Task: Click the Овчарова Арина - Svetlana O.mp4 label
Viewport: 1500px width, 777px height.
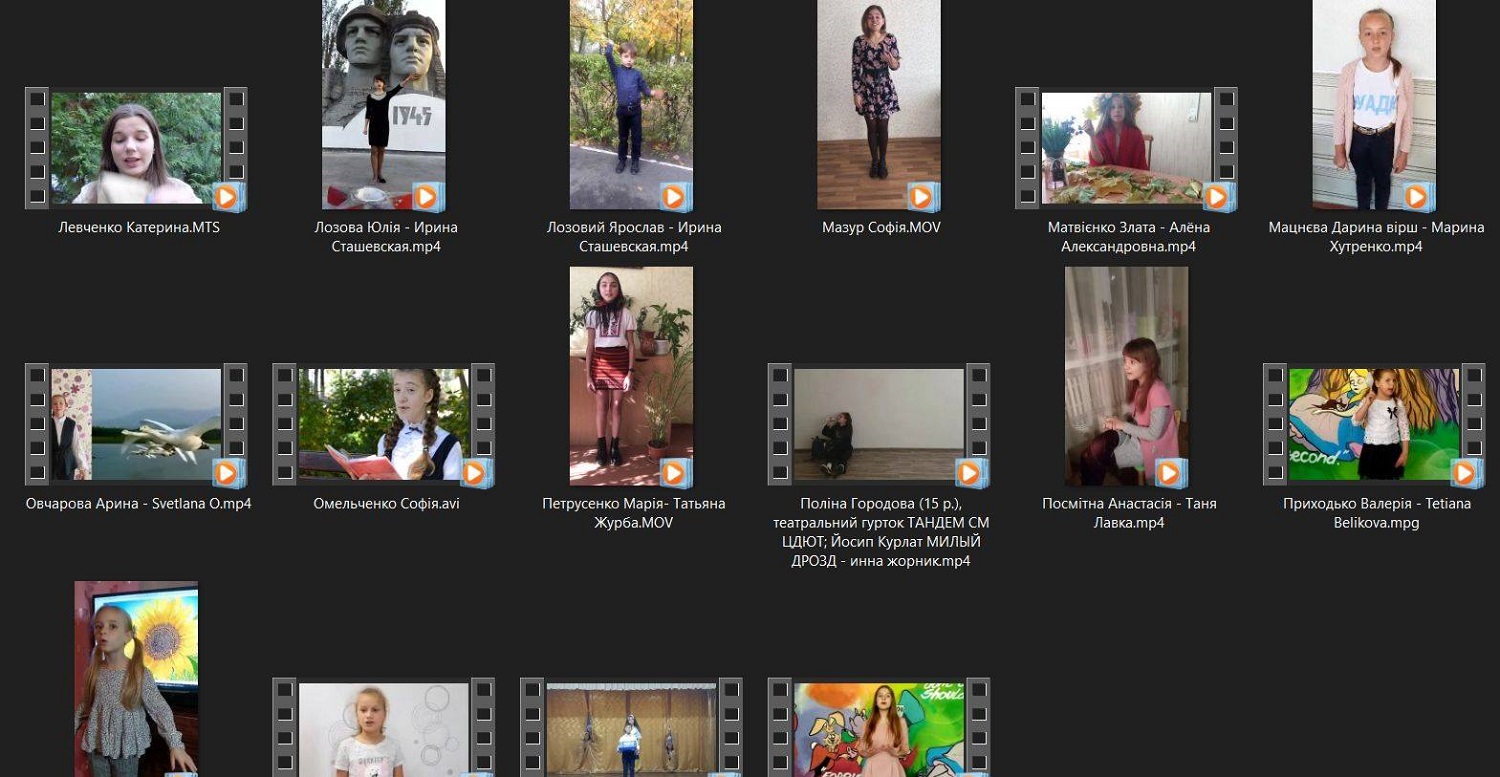Action: (138, 504)
